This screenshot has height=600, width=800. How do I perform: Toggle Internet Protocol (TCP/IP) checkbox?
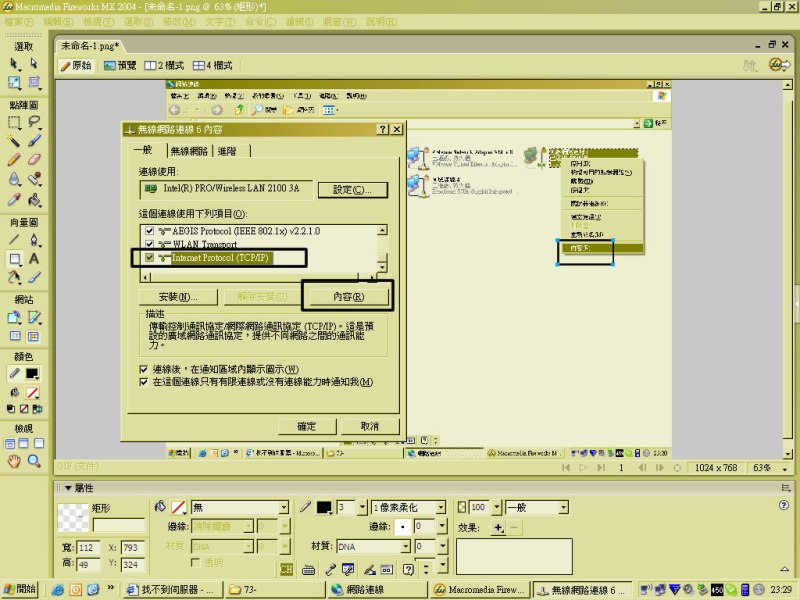[x=149, y=258]
